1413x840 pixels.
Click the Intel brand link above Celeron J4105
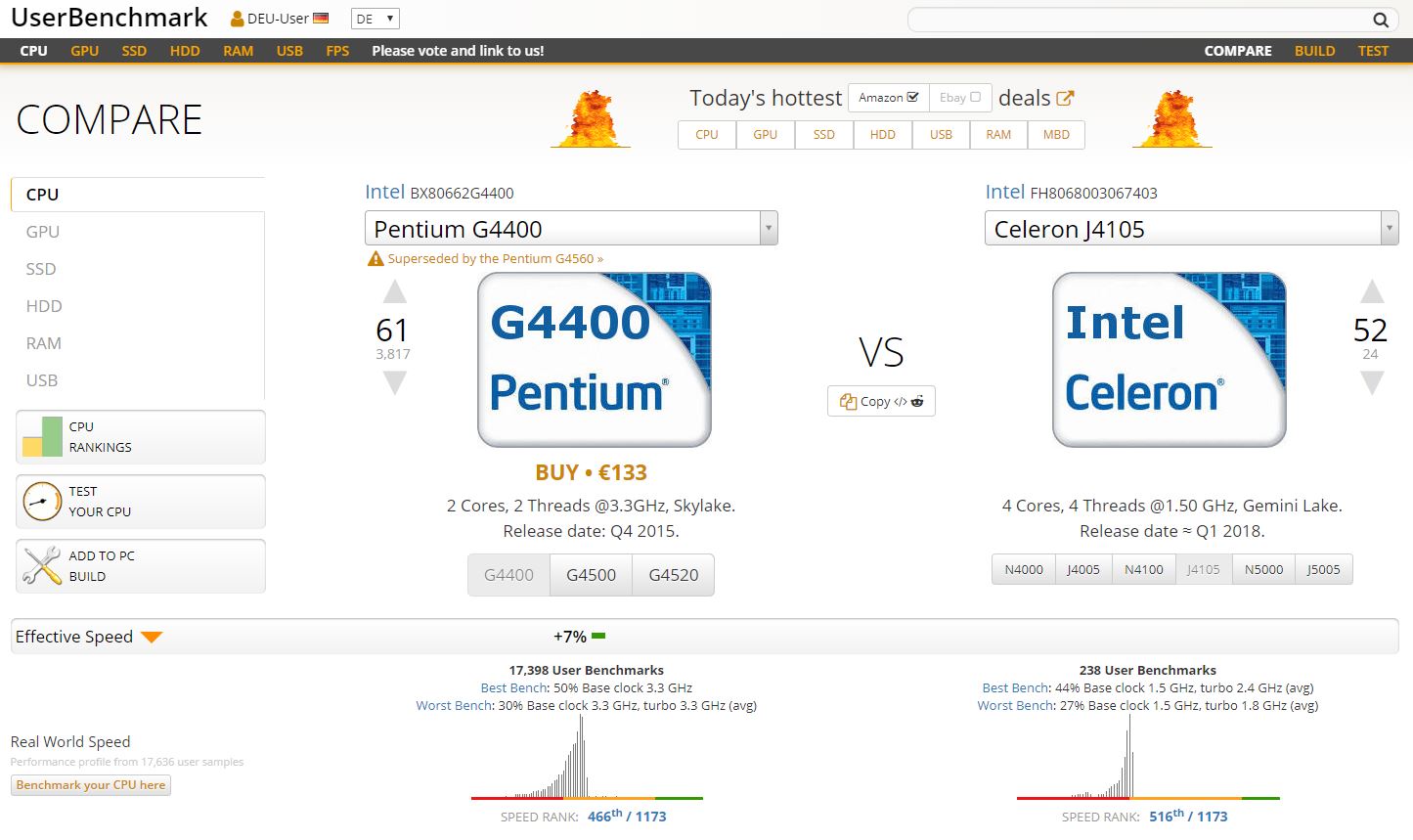pos(1005,192)
